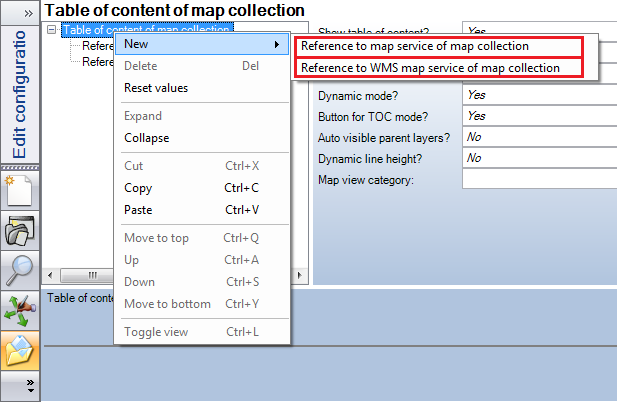Select the highlighted open folder icon
Screen dimensions: 617x402
[x=20, y=350]
